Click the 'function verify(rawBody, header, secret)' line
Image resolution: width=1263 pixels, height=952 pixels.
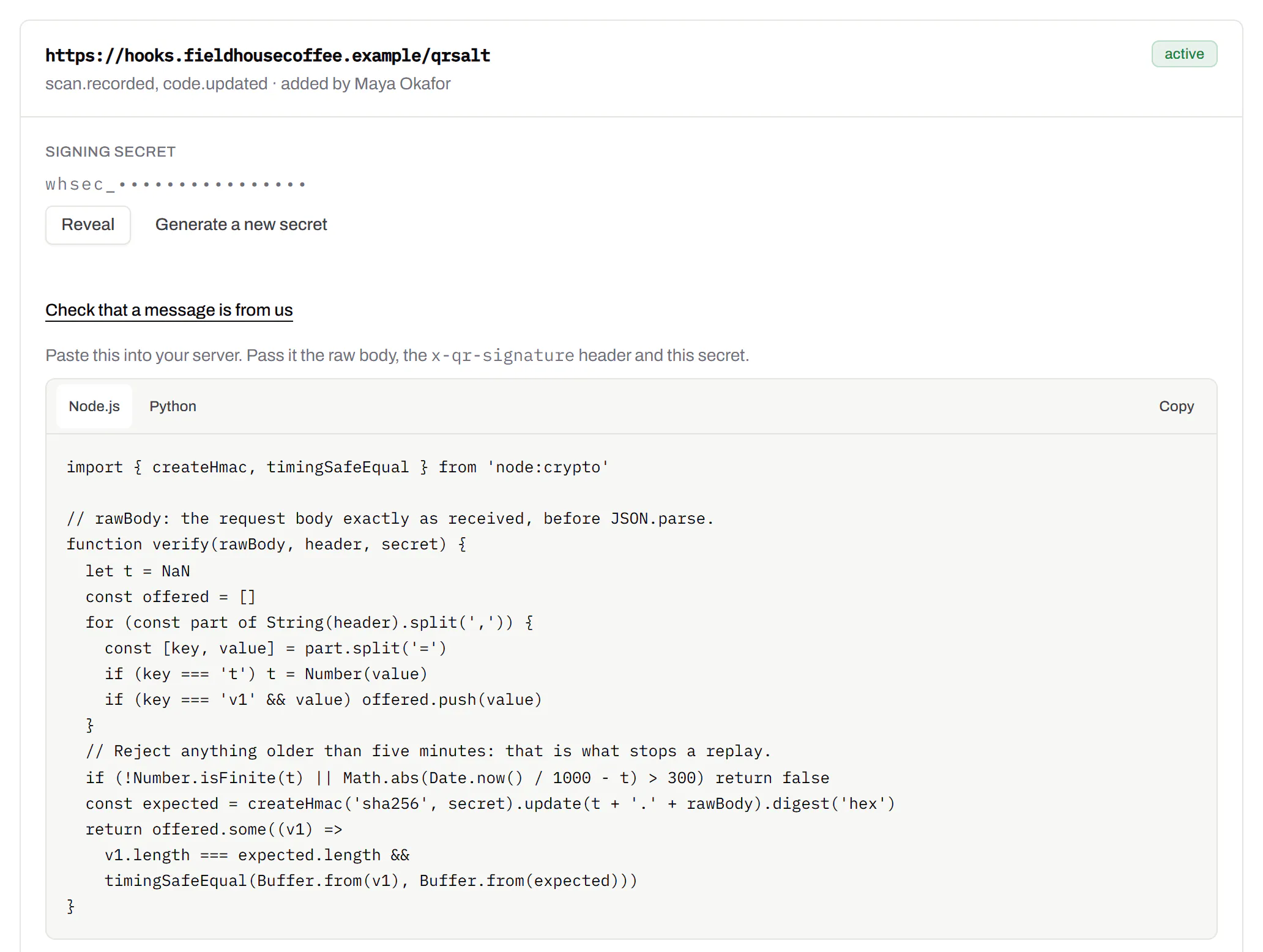pos(267,545)
